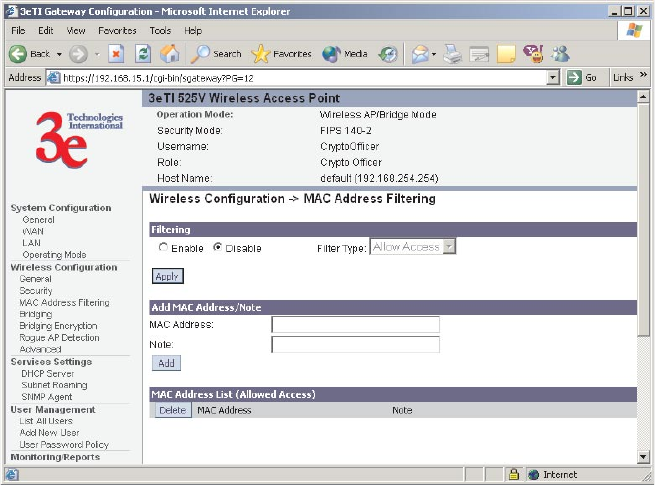The image size is (655, 485).
Task: Open Operating Mode sidebar link
Action: pos(54,255)
